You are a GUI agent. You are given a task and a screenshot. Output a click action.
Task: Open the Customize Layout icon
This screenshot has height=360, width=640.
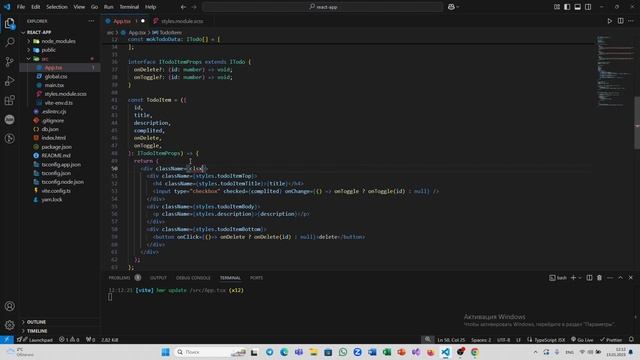(557, 7)
